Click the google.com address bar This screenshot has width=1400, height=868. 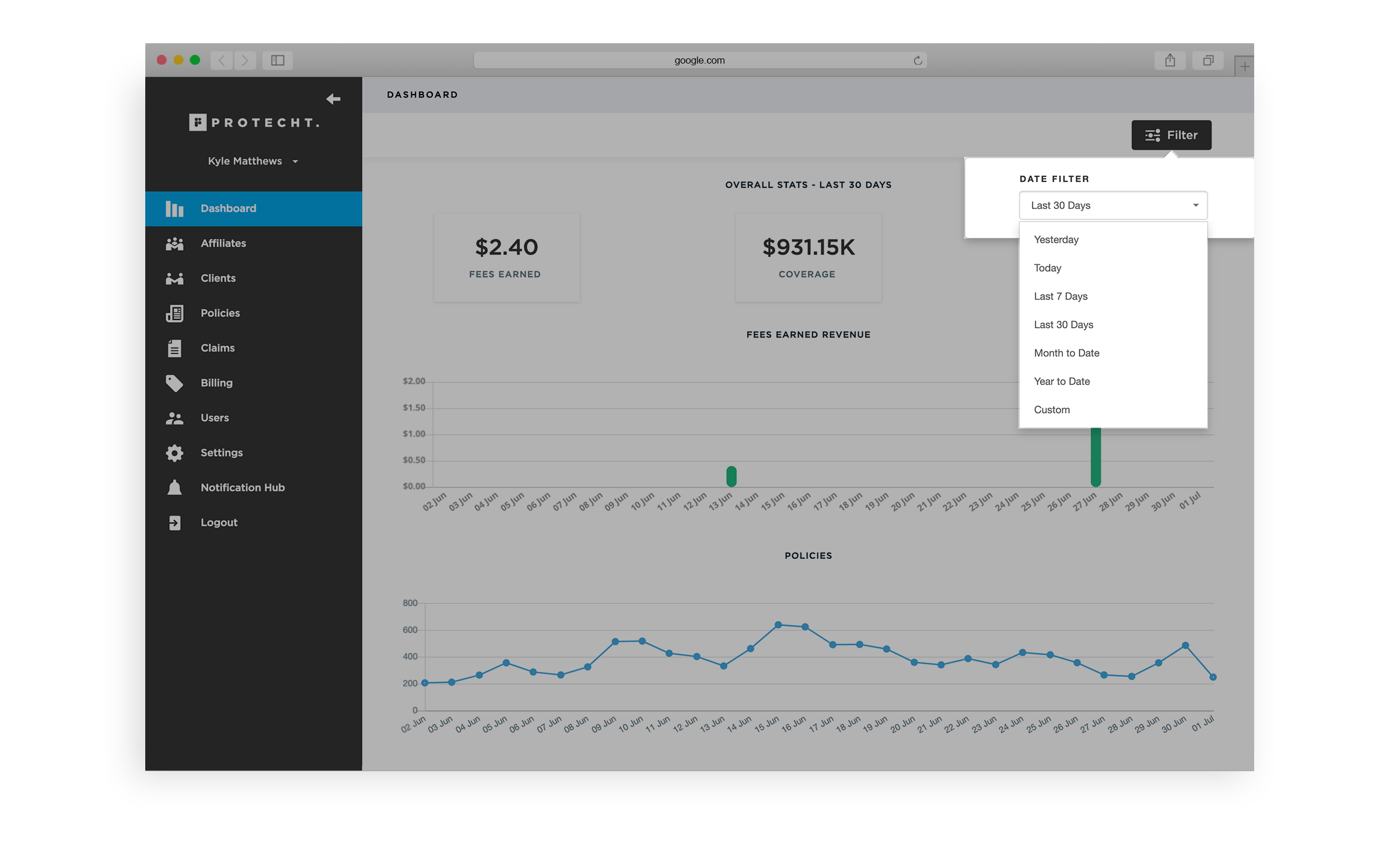pyautogui.click(x=699, y=60)
